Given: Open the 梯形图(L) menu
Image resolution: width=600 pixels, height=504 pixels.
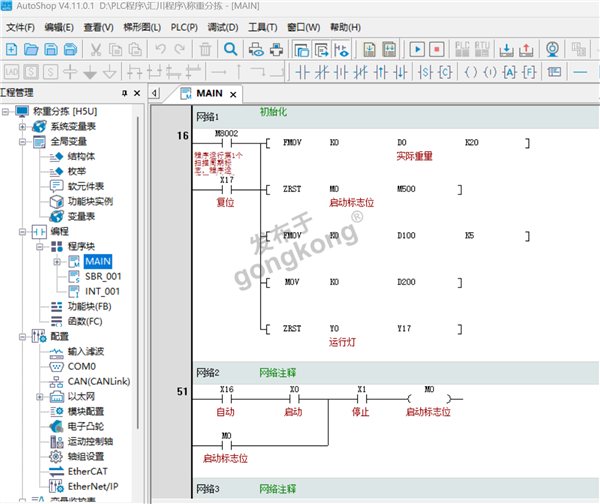Looking at the screenshot, I should pos(141,26).
